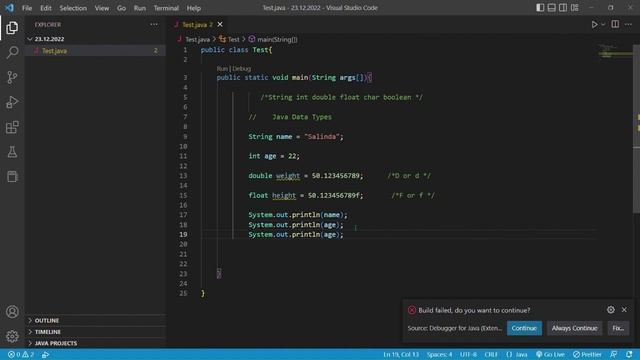Open the Testing flask view
Image resolution: width=640 pixels, height=360 pixels.
pyautogui.click(x=12, y=152)
